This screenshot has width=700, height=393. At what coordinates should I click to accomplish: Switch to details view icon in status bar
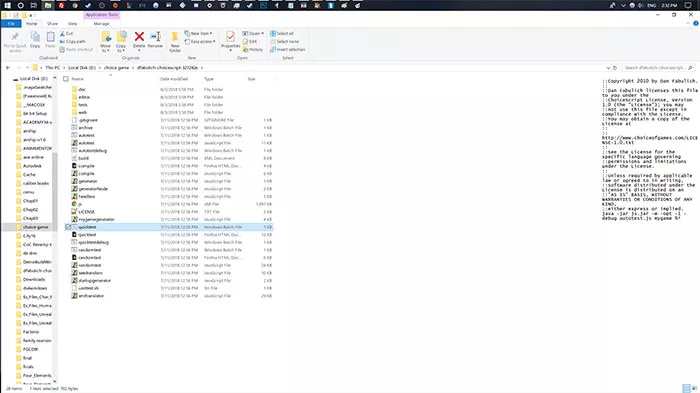pyautogui.click(x=686, y=389)
